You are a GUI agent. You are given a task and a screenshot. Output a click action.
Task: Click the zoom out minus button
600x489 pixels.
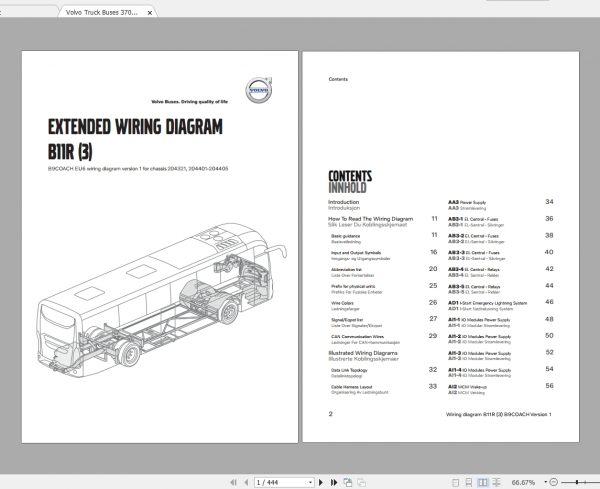(x=554, y=482)
